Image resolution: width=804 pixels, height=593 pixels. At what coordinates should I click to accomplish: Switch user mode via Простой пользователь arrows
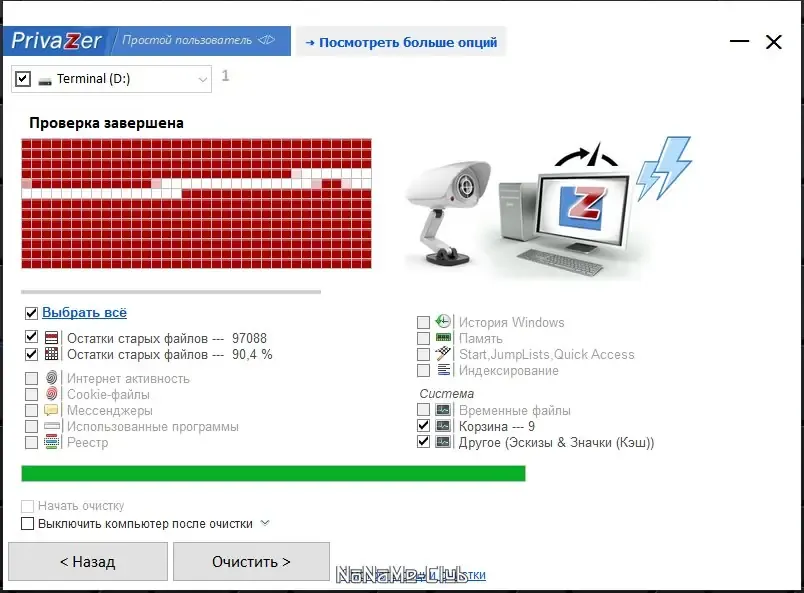(267, 40)
